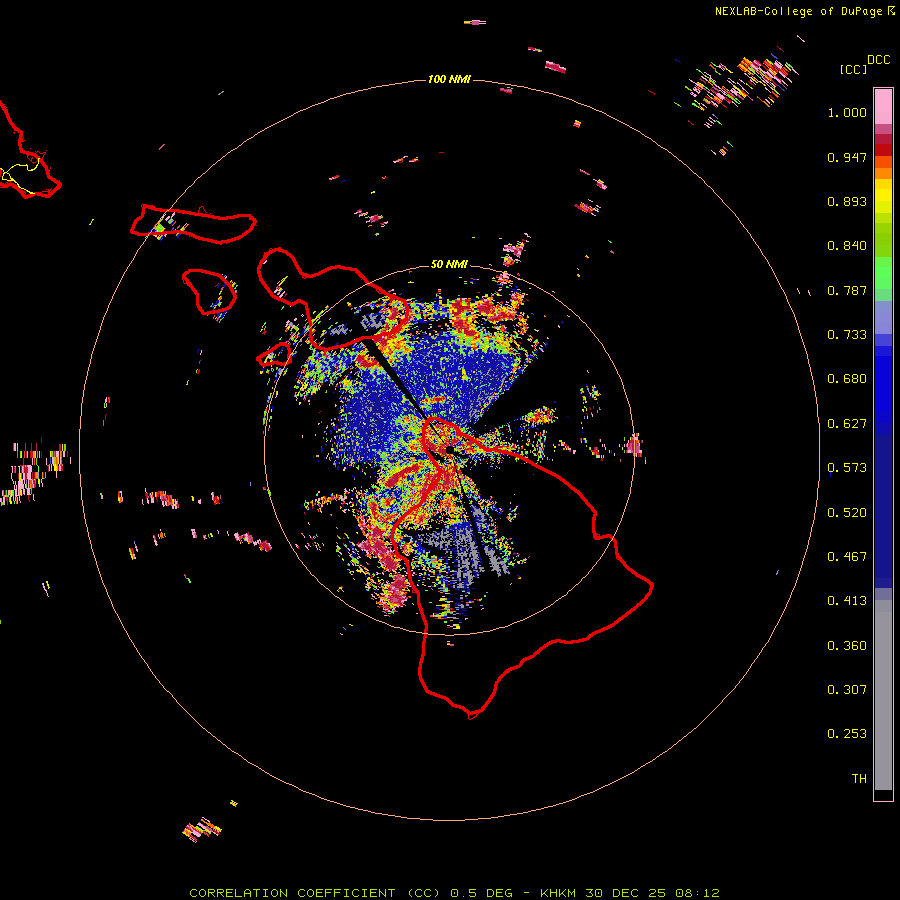Click the 0.467 scale value

click(847, 557)
